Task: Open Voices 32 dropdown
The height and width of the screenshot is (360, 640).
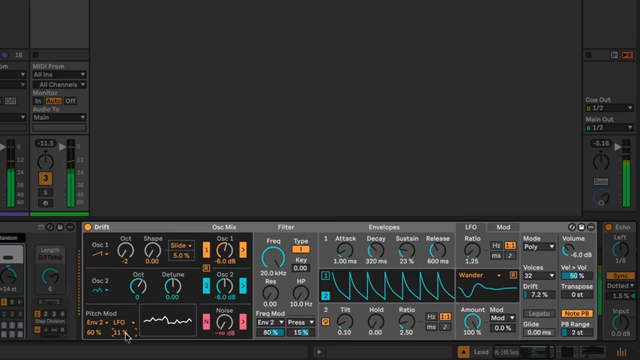Action: click(539, 276)
